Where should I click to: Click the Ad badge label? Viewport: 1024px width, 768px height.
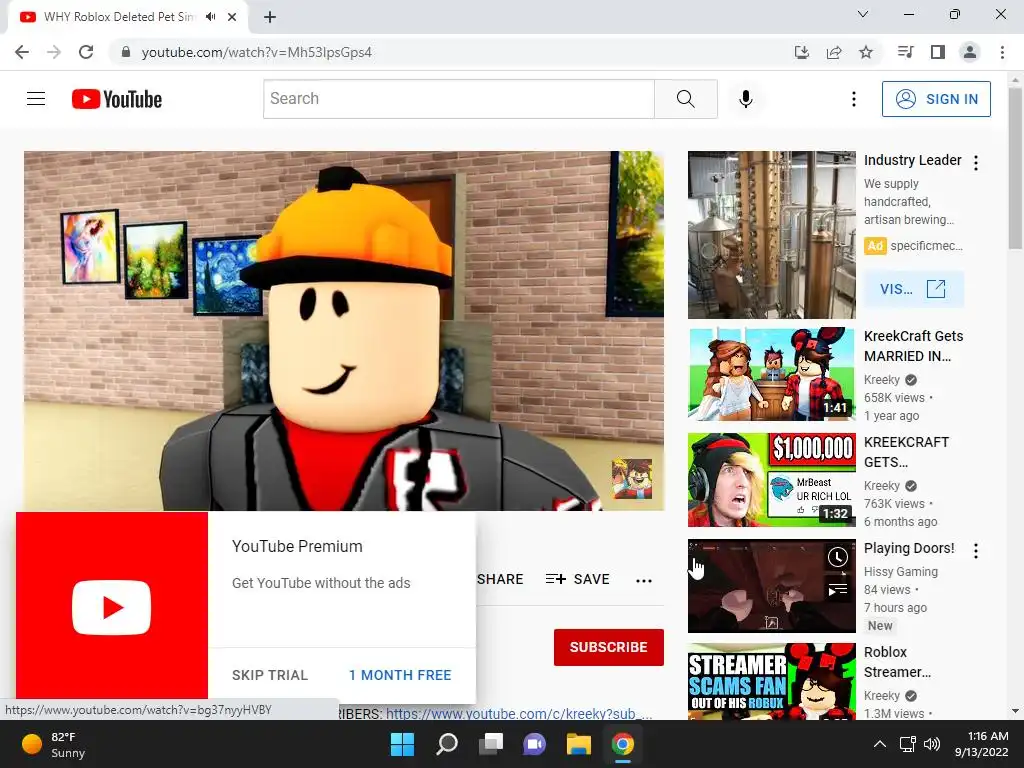coord(875,246)
